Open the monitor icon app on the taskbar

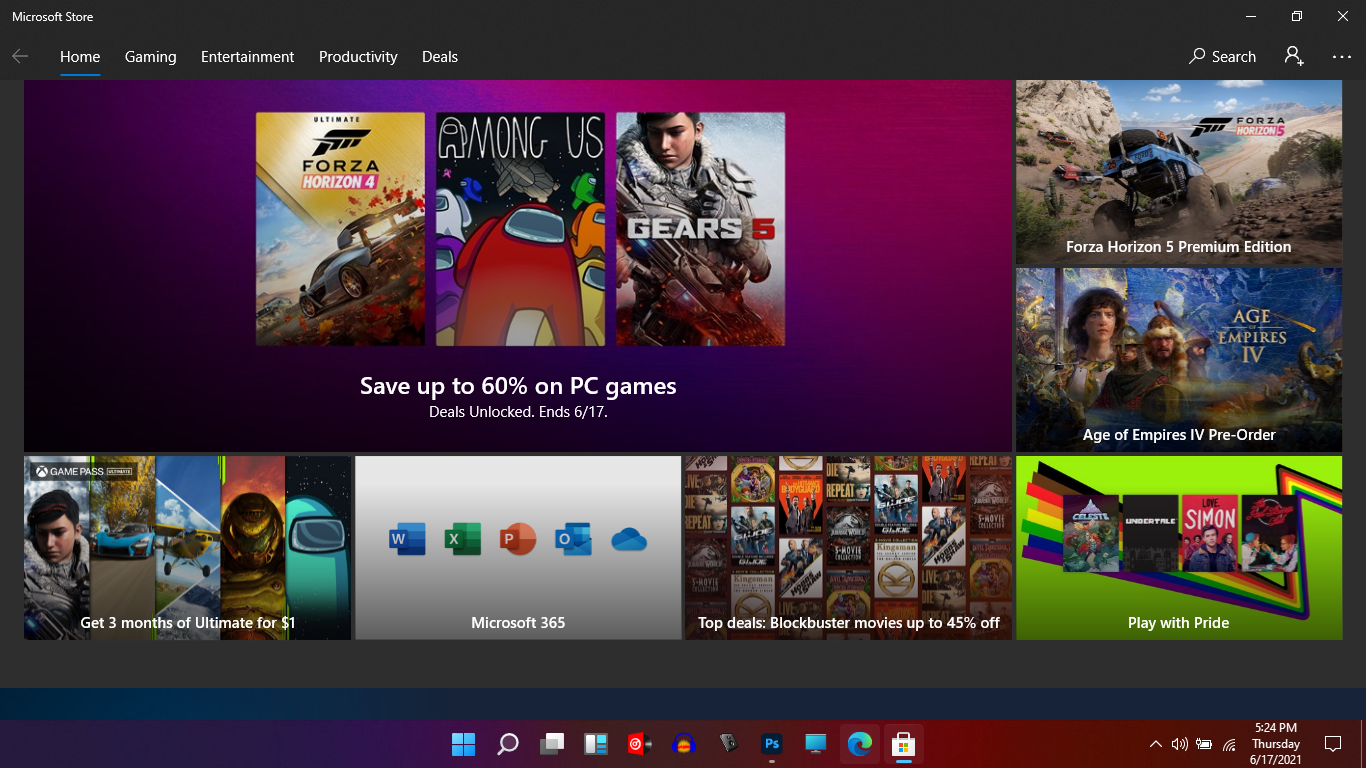point(815,744)
